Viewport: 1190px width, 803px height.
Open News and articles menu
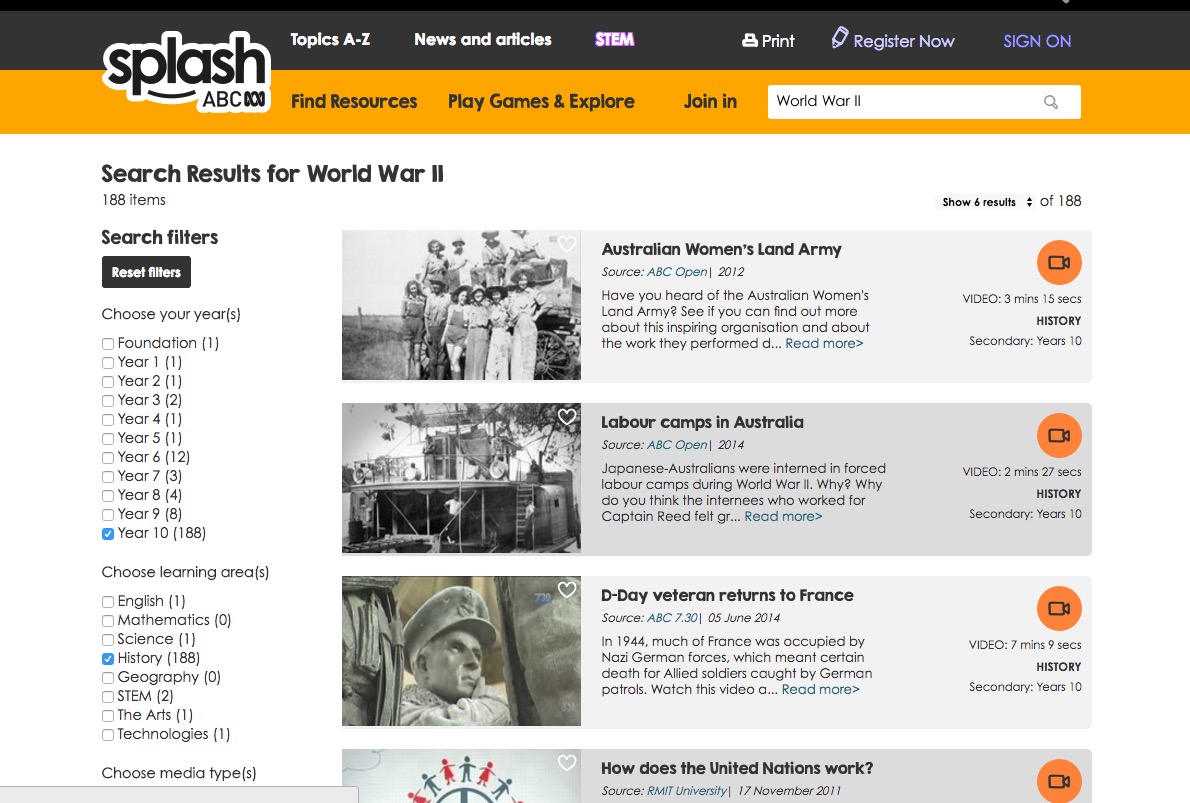[x=483, y=39]
